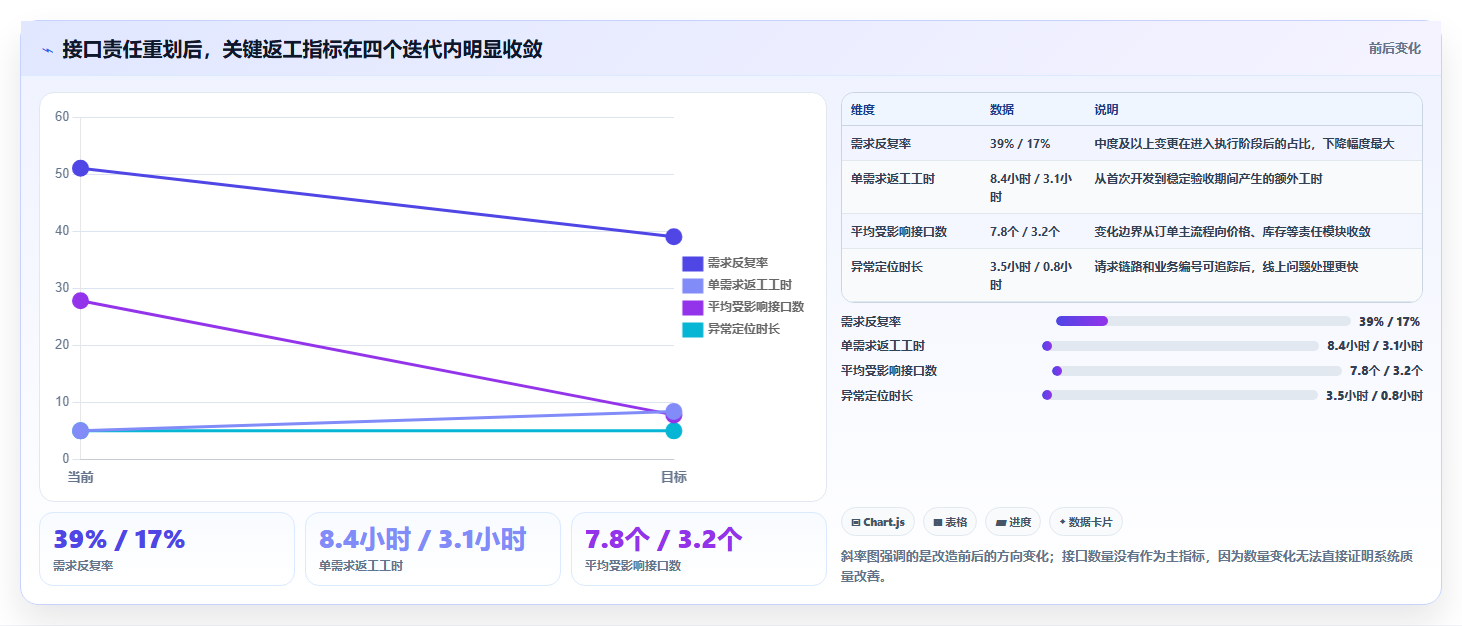Open the 8.4小时 / 3.1小时 data card
The image size is (1462, 626).
click(x=433, y=549)
